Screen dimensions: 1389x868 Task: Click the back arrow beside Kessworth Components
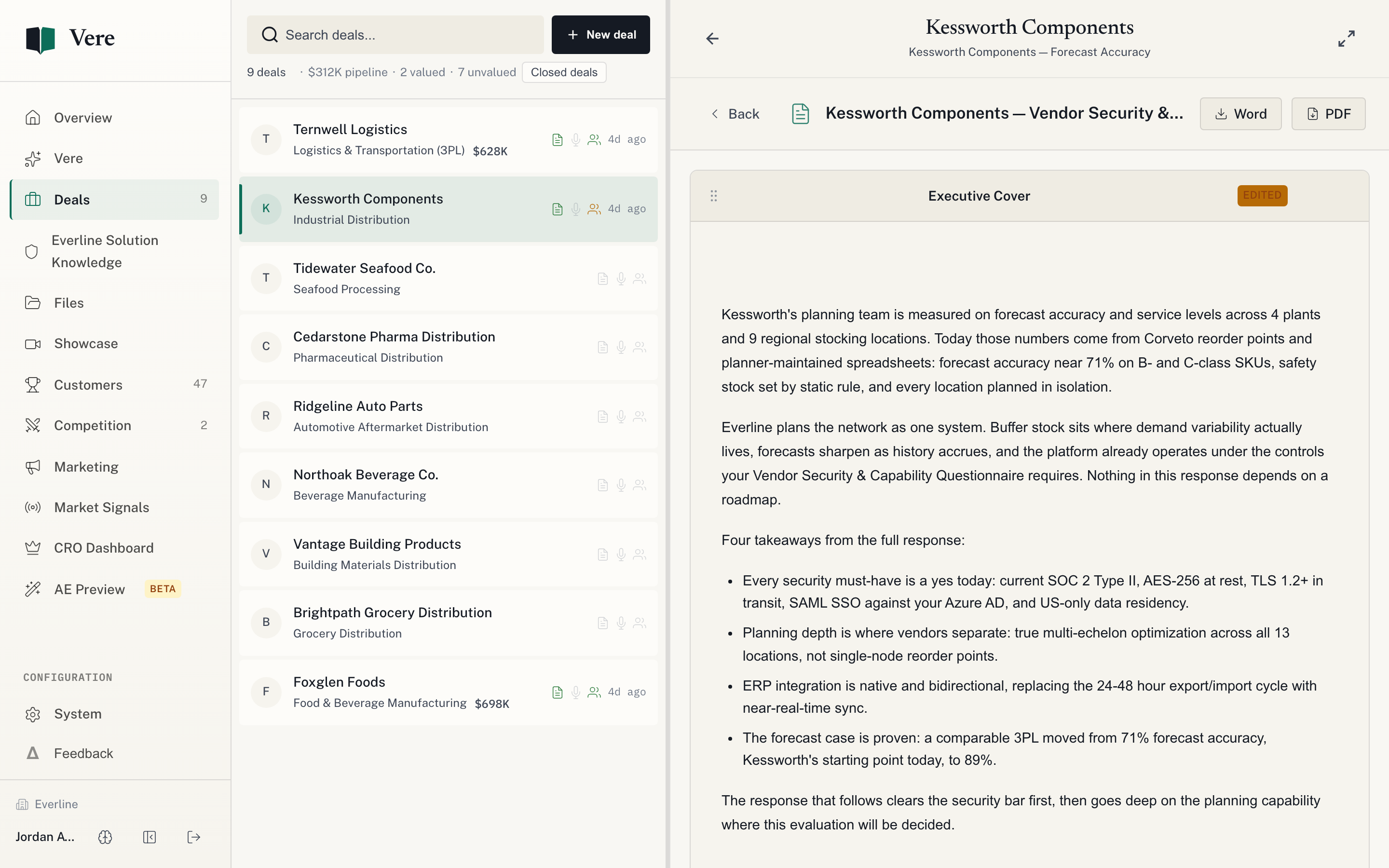pos(712,39)
